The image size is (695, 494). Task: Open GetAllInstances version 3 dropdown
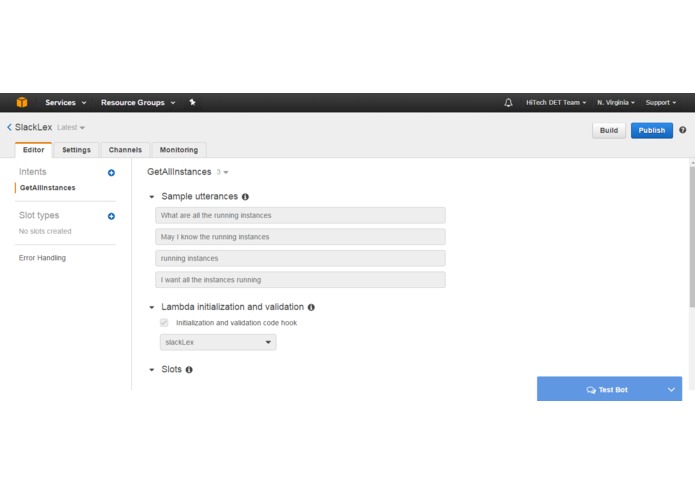click(223, 172)
